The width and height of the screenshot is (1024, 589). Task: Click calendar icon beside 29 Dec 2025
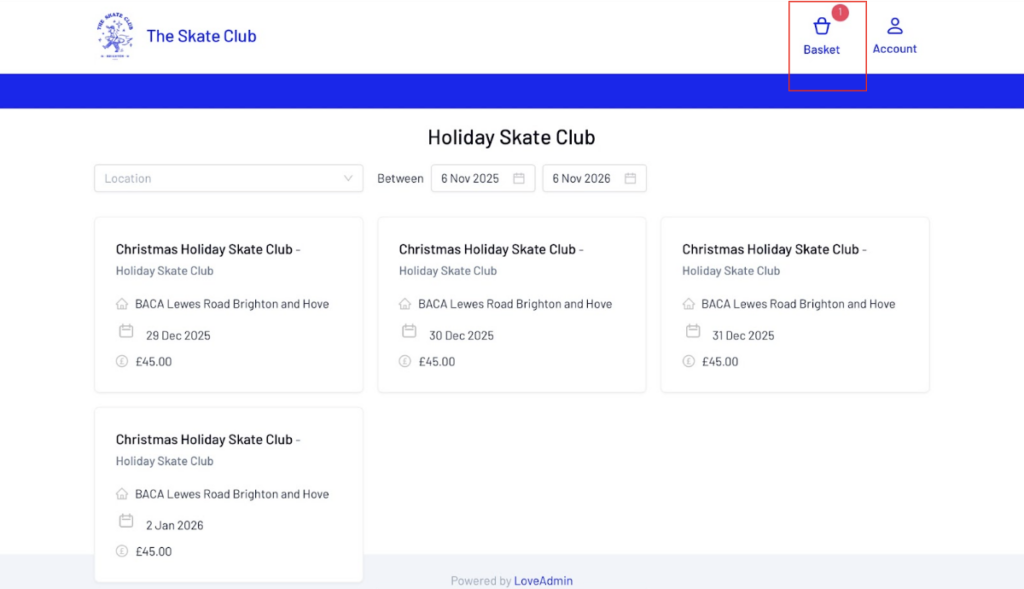(x=126, y=331)
